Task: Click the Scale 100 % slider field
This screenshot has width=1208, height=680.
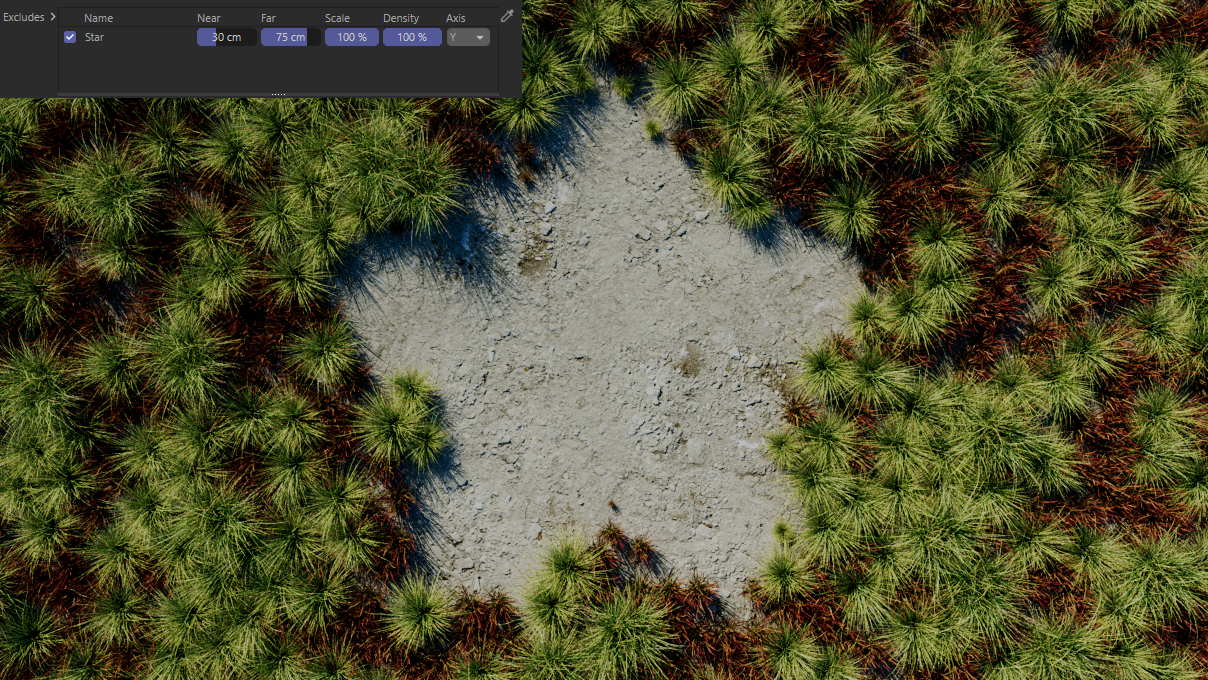Action: pyautogui.click(x=352, y=37)
